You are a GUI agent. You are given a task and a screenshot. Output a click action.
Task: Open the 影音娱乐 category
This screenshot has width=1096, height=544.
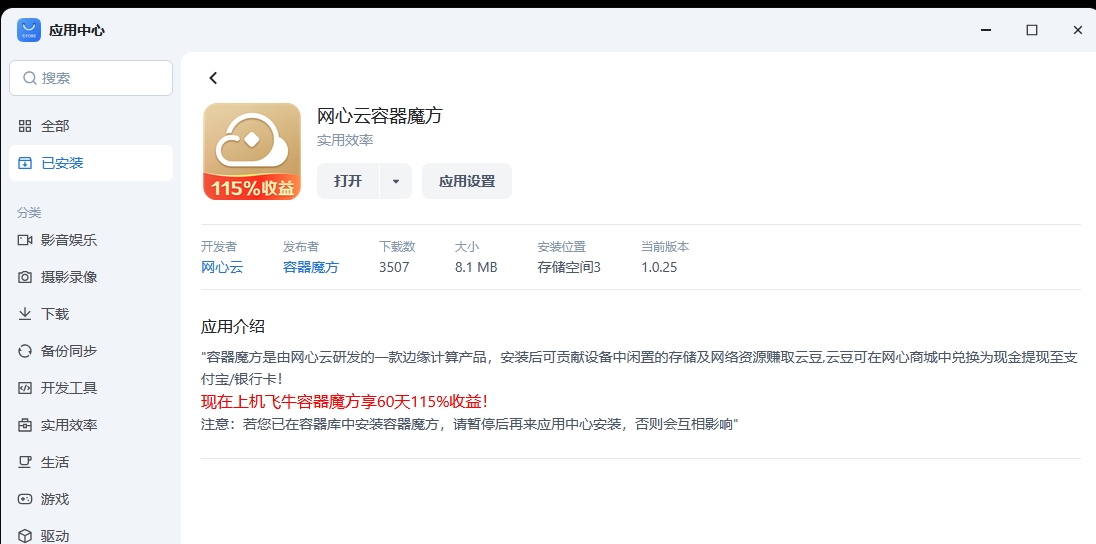91,240
